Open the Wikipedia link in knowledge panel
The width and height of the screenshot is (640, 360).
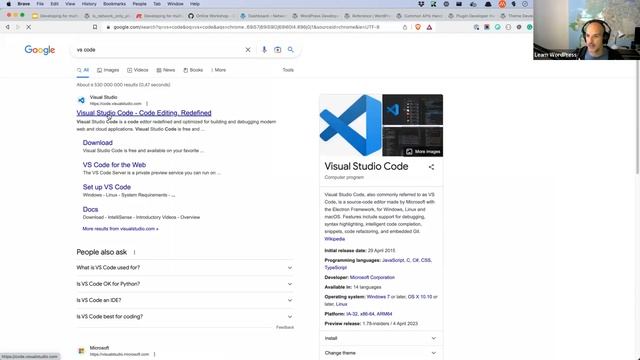tap(335, 239)
